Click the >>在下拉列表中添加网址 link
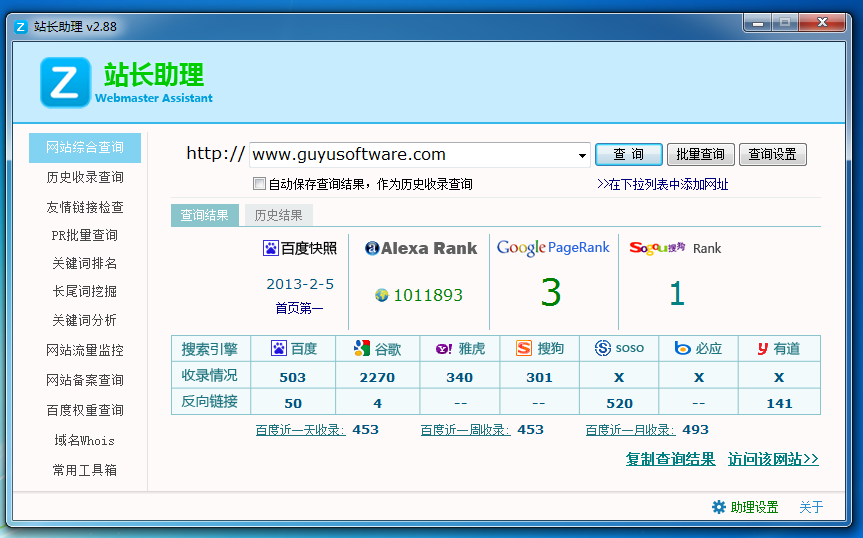Viewport: 863px width, 538px height. (x=663, y=184)
